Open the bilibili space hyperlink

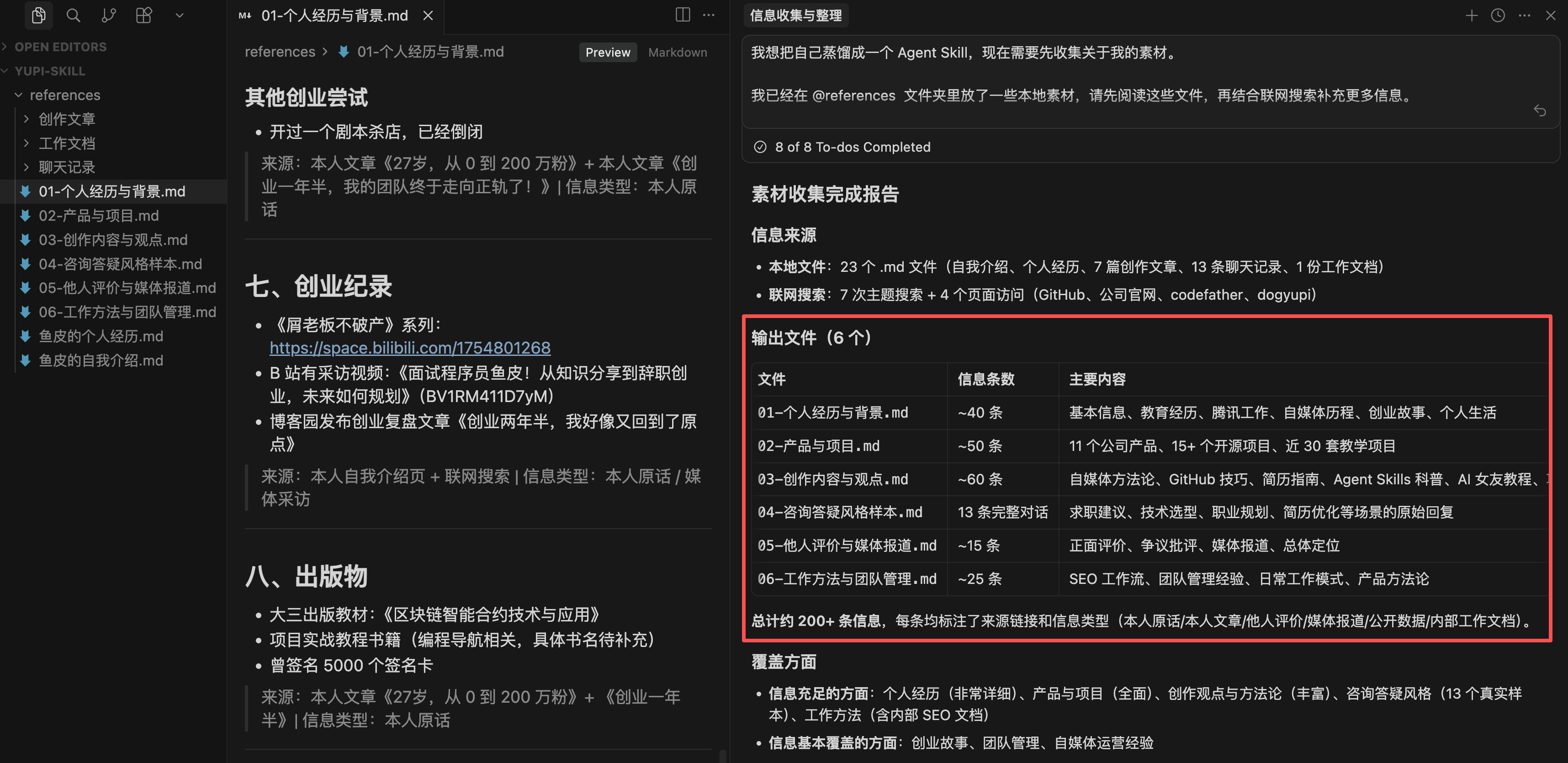tap(410, 348)
